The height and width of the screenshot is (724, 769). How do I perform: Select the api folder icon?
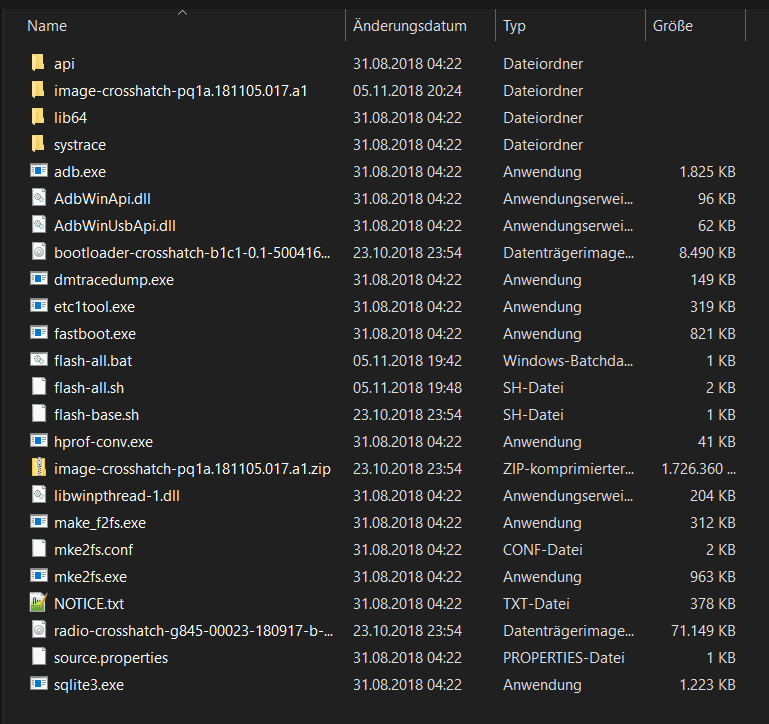point(39,63)
